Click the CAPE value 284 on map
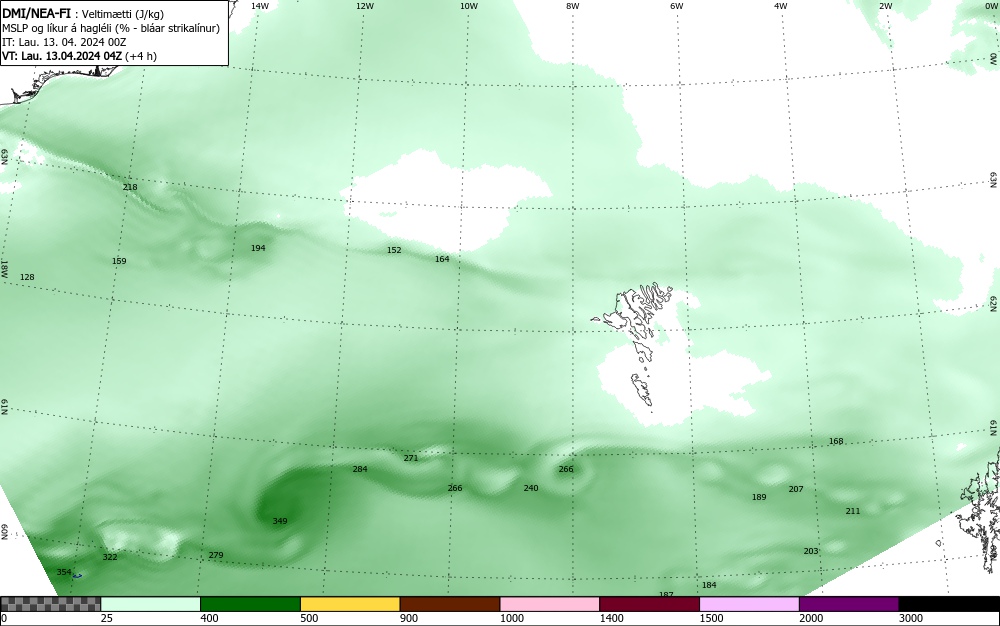 coord(360,469)
